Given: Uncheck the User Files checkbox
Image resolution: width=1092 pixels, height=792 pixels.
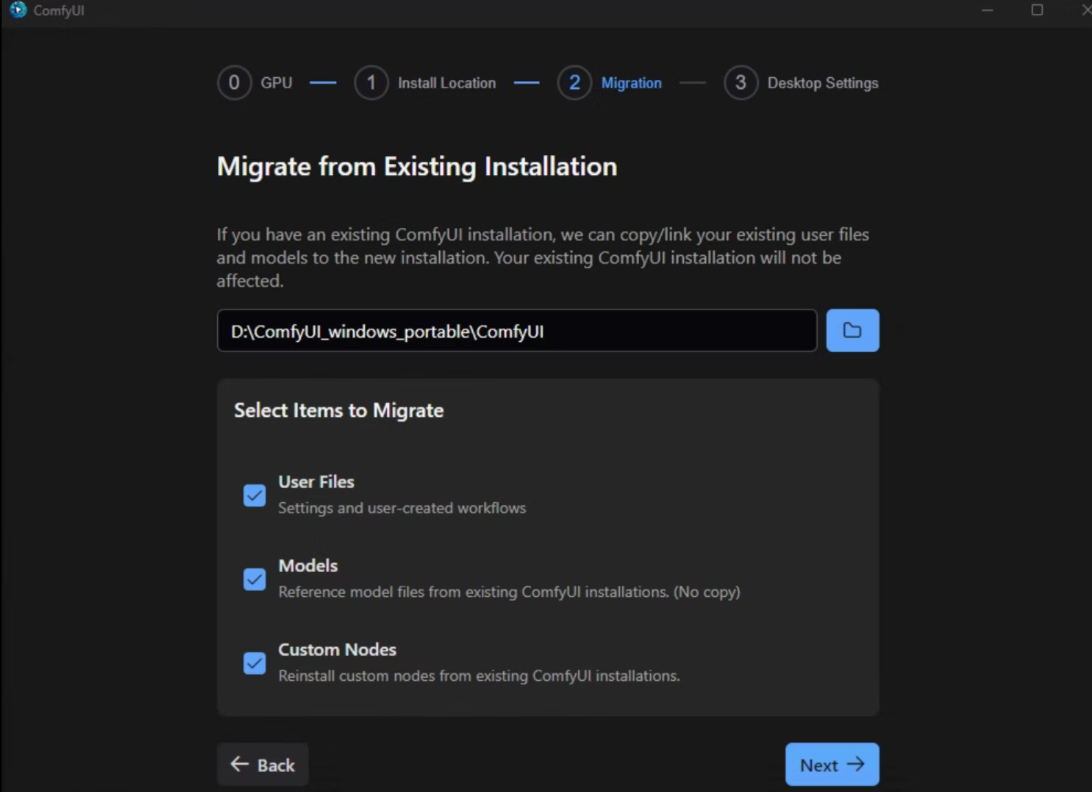Looking at the screenshot, I should click(254, 495).
